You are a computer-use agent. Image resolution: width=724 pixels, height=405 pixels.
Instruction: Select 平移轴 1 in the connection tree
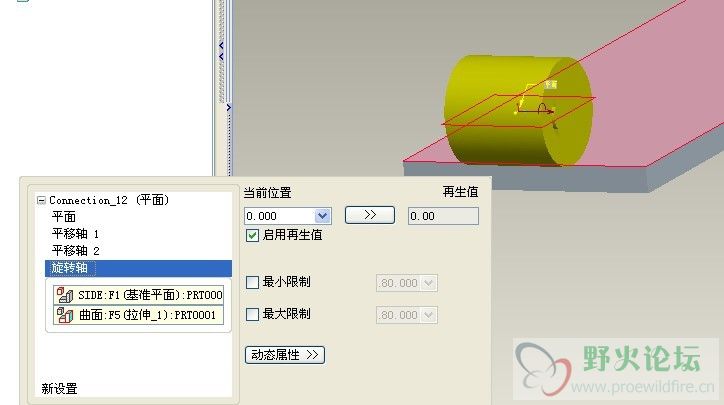[75, 234]
